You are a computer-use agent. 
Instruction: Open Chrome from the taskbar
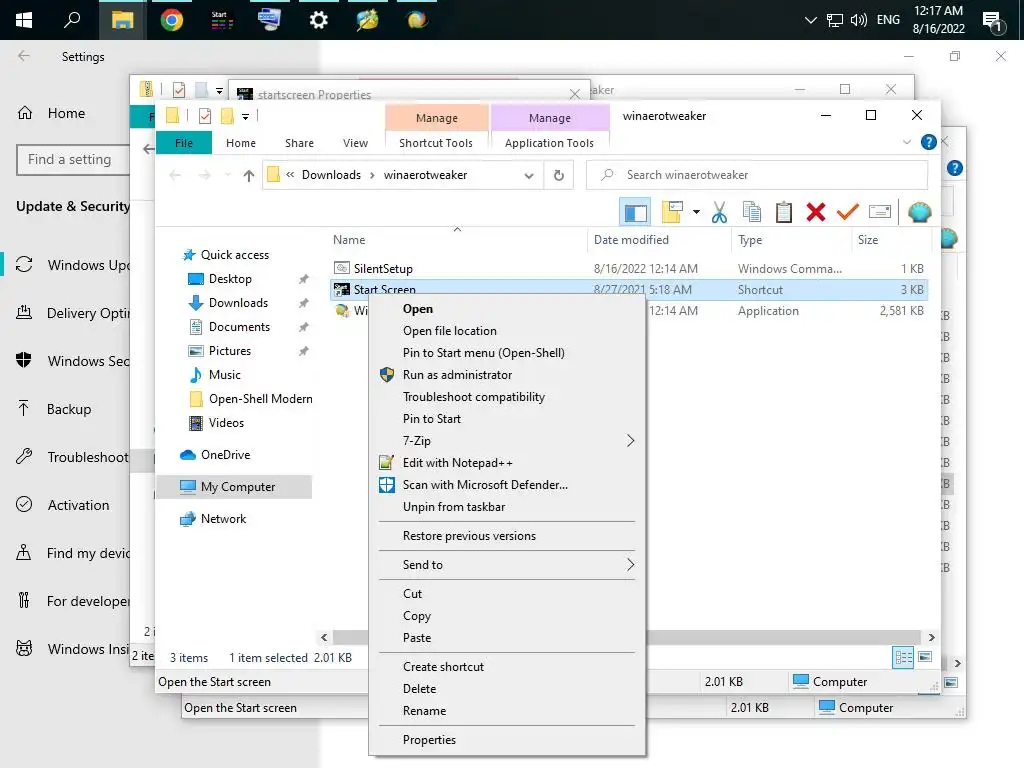(x=172, y=20)
